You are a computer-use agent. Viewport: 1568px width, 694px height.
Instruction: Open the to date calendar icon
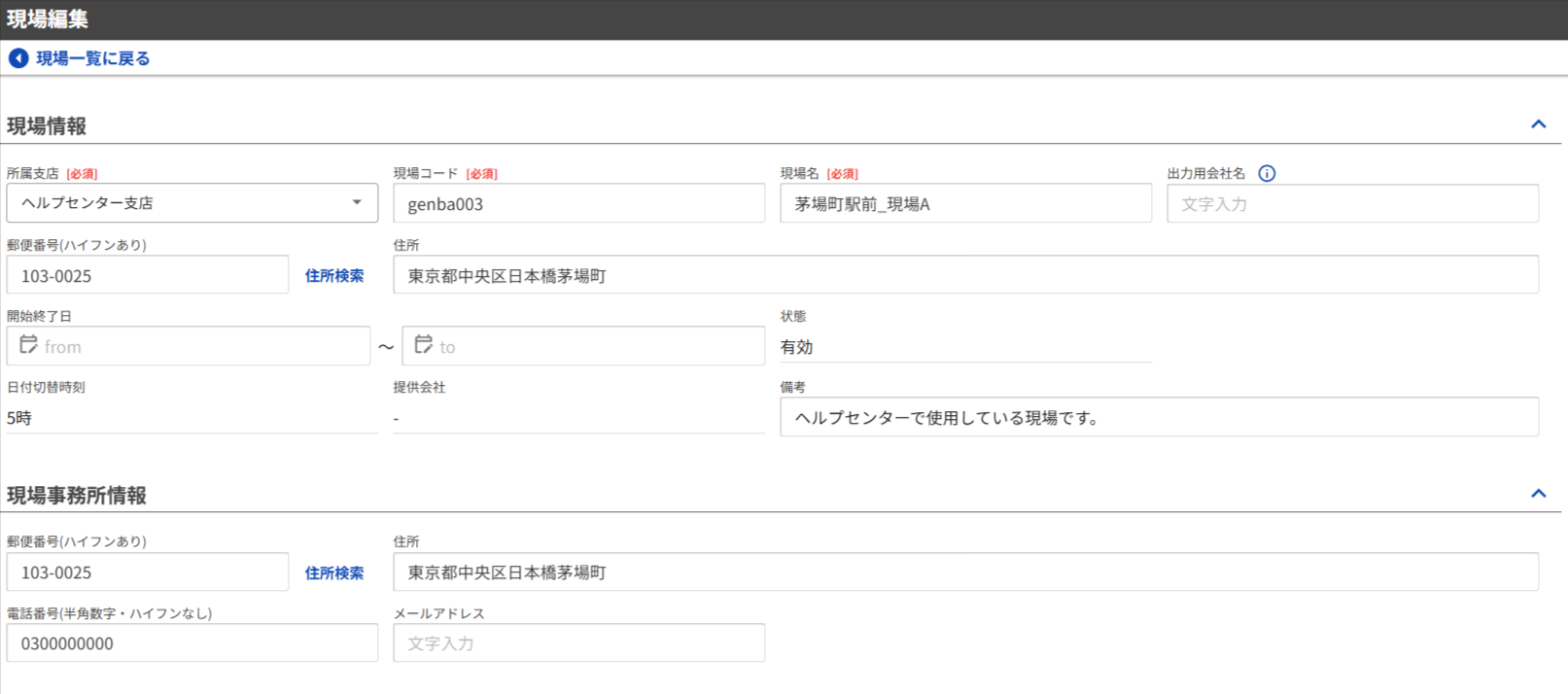click(424, 345)
